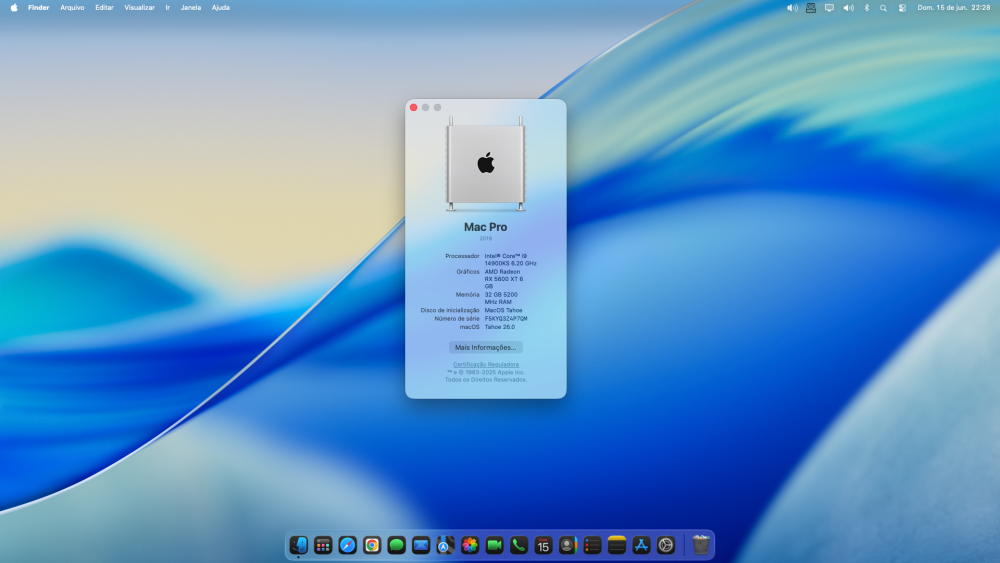Open System Settings gear in Dock
The height and width of the screenshot is (563, 1000).
click(x=666, y=545)
